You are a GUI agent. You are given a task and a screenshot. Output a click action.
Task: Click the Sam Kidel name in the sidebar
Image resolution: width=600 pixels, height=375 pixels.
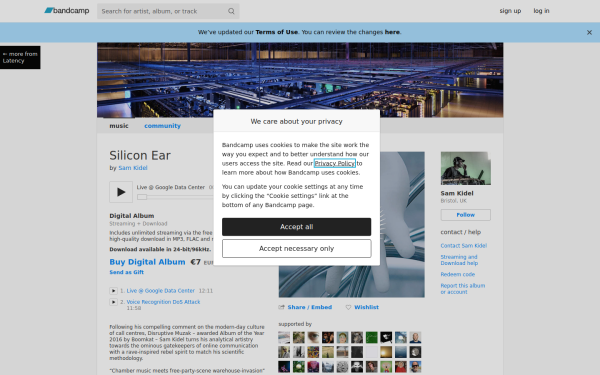[x=457, y=194]
